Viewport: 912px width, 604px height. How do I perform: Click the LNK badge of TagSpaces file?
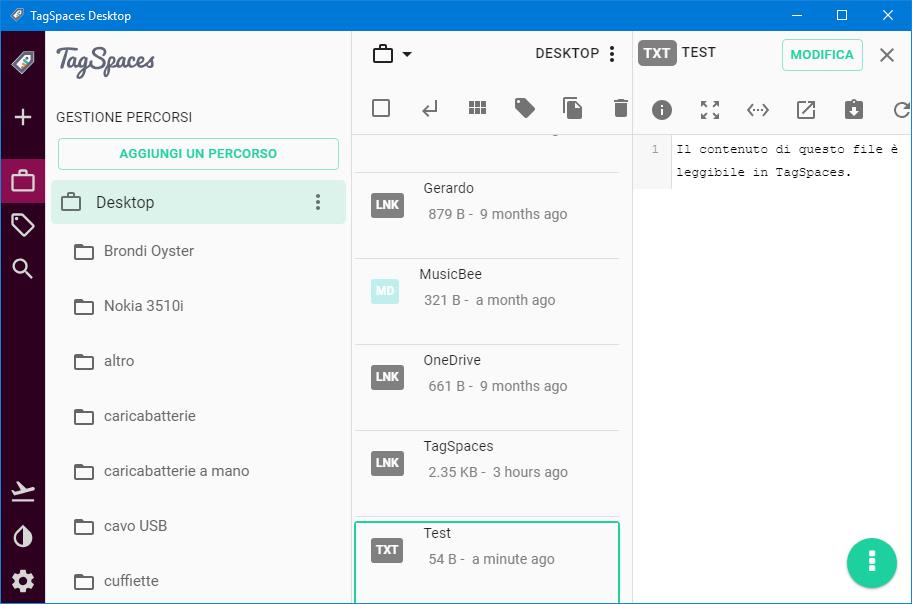(x=387, y=463)
